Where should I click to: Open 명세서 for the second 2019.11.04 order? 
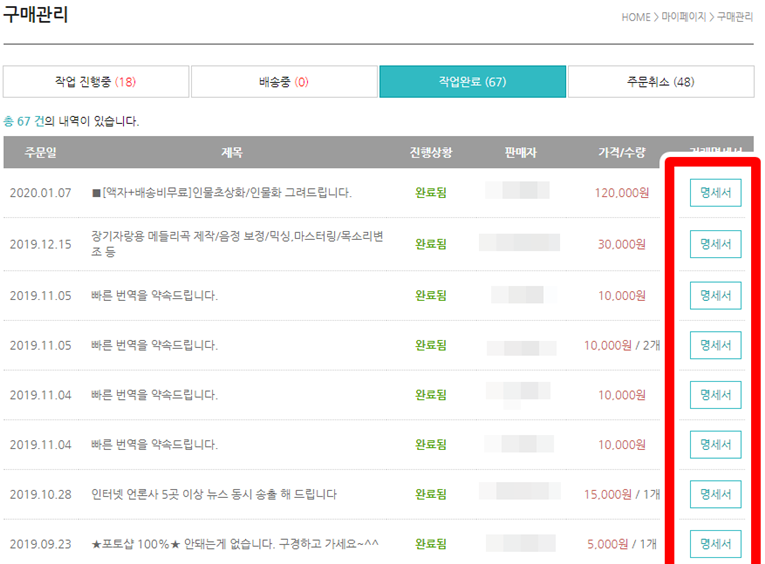click(715, 445)
